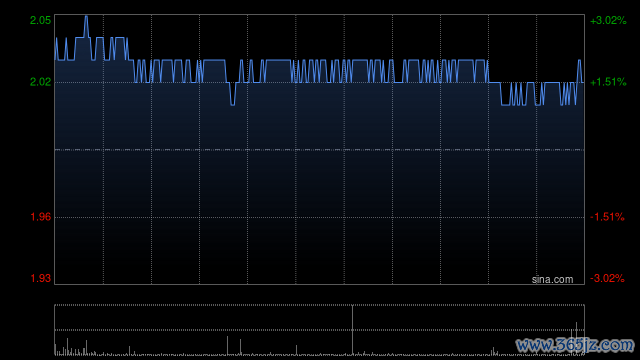This screenshot has width=640, height=360.
Task: Click the dotted midline in the volume panel
Action: click(319, 330)
